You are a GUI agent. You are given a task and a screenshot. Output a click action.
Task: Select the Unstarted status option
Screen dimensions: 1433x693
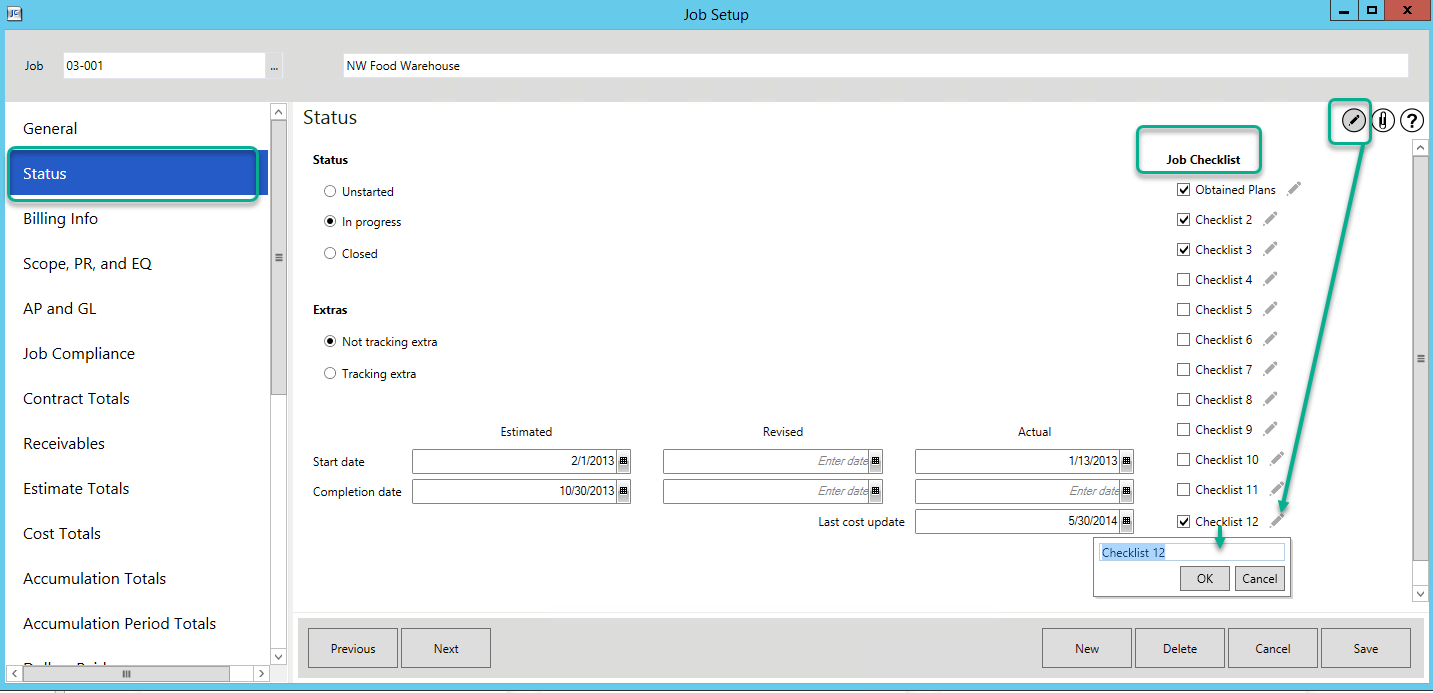pyautogui.click(x=330, y=191)
